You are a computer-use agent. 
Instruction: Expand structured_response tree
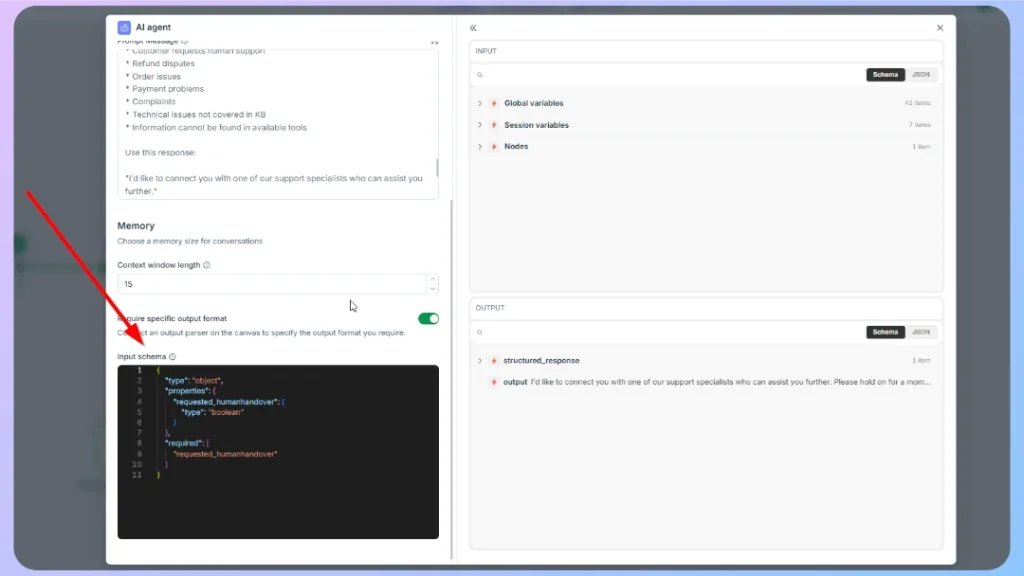click(x=480, y=360)
